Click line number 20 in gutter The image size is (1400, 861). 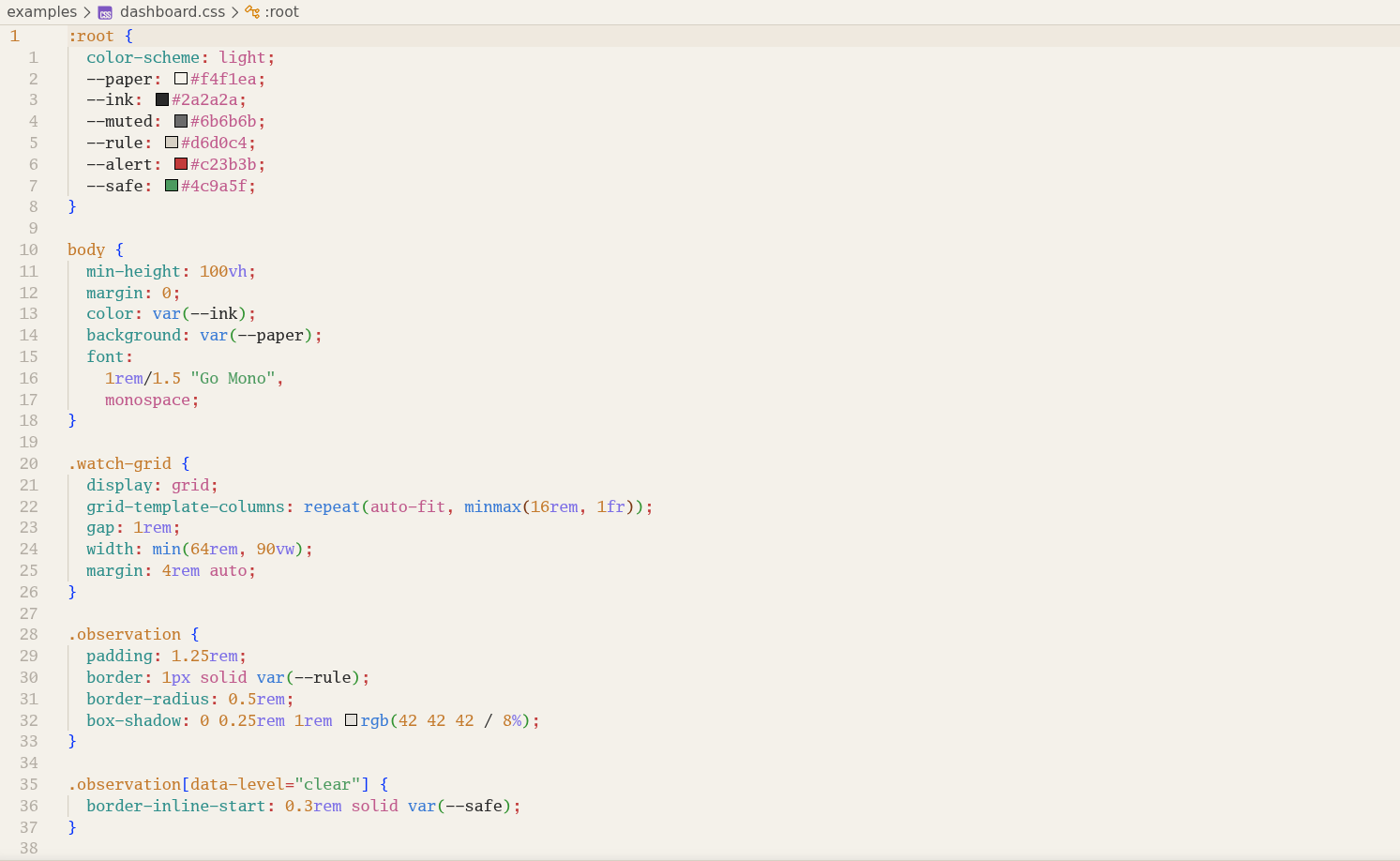tap(29, 463)
